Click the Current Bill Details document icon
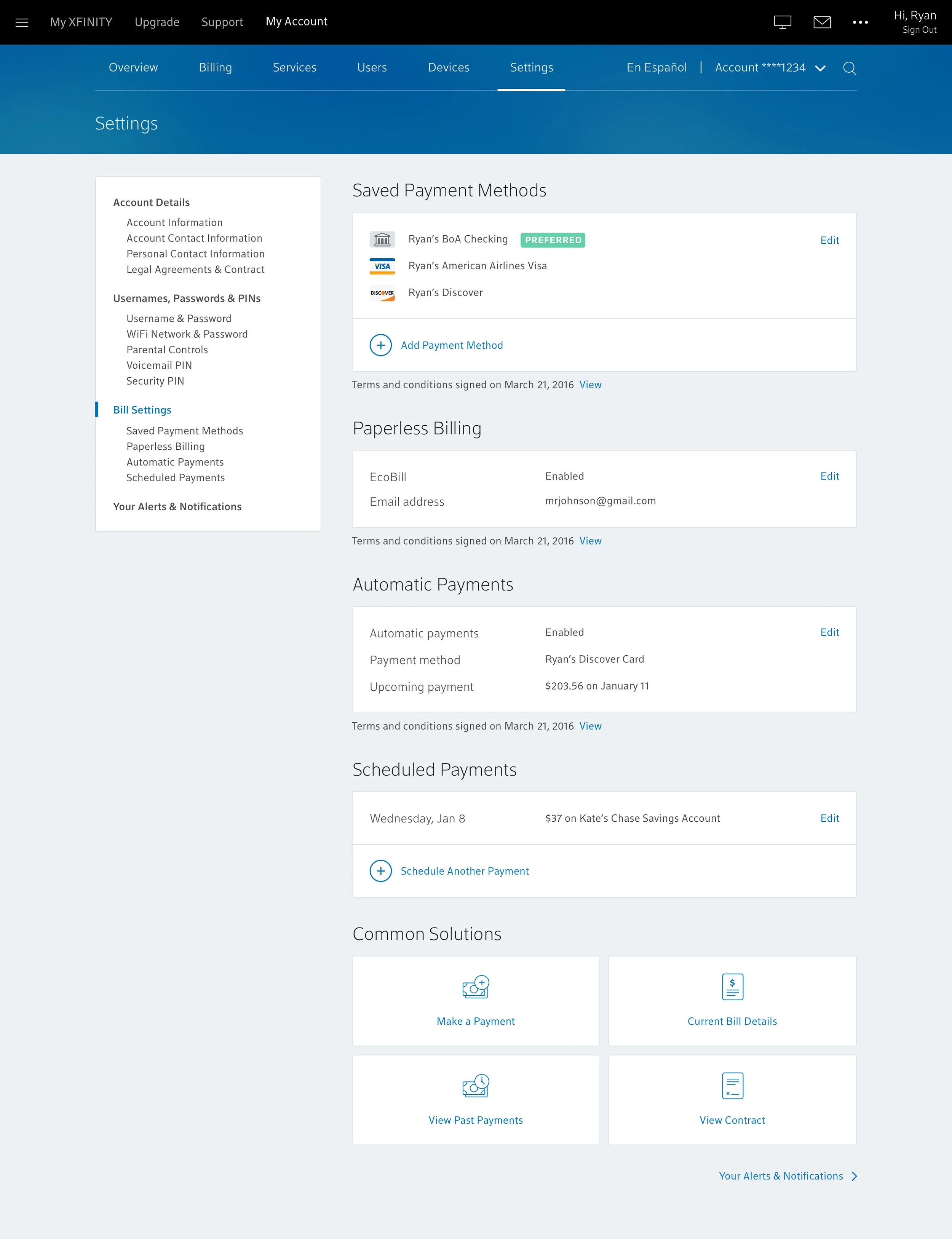Viewport: 952px width, 1239px height. coord(732,986)
